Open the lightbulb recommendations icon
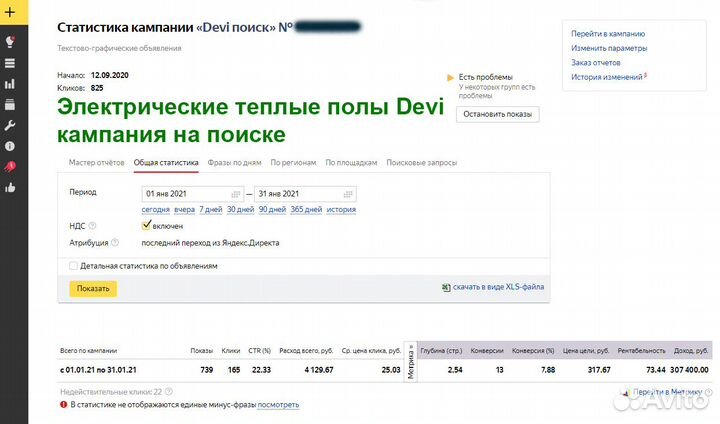Viewport: 720px width, 424px height. pos(10,42)
